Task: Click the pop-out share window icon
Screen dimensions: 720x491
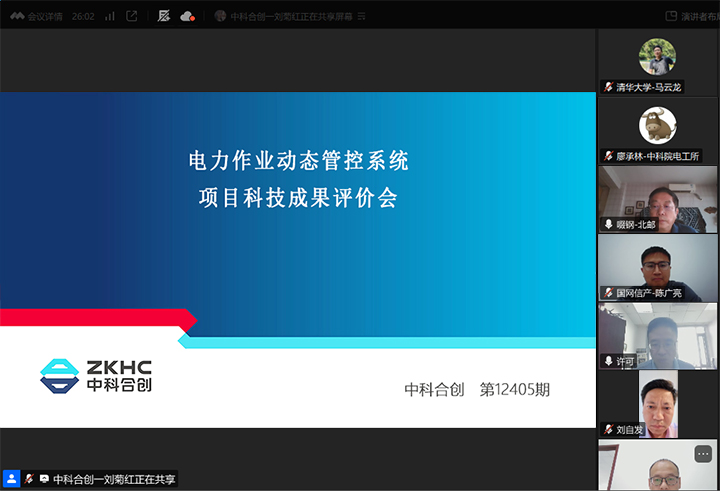Action: tap(132, 17)
